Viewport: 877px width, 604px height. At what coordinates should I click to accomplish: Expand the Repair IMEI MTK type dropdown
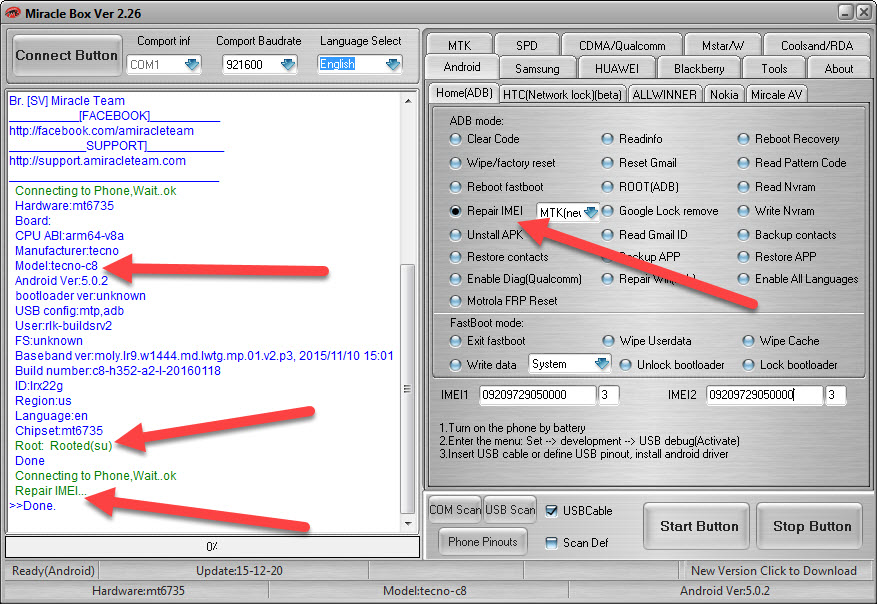pos(591,212)
